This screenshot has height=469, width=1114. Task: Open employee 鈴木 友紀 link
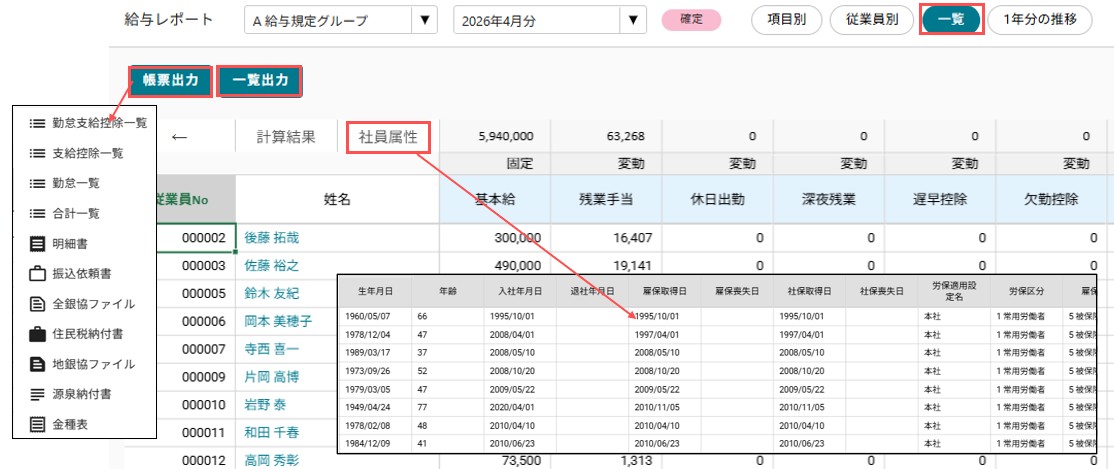pos(271,293)
